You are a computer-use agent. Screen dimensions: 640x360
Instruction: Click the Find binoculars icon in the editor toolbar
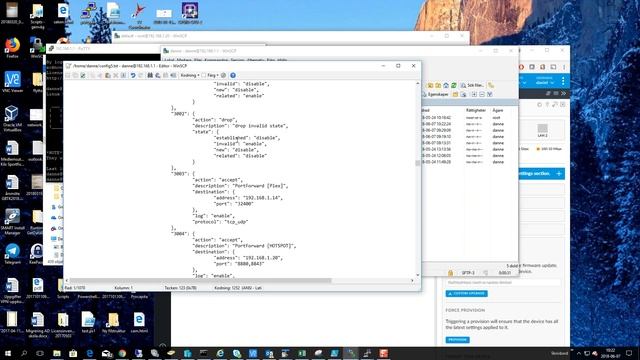(x=150, y=76)
